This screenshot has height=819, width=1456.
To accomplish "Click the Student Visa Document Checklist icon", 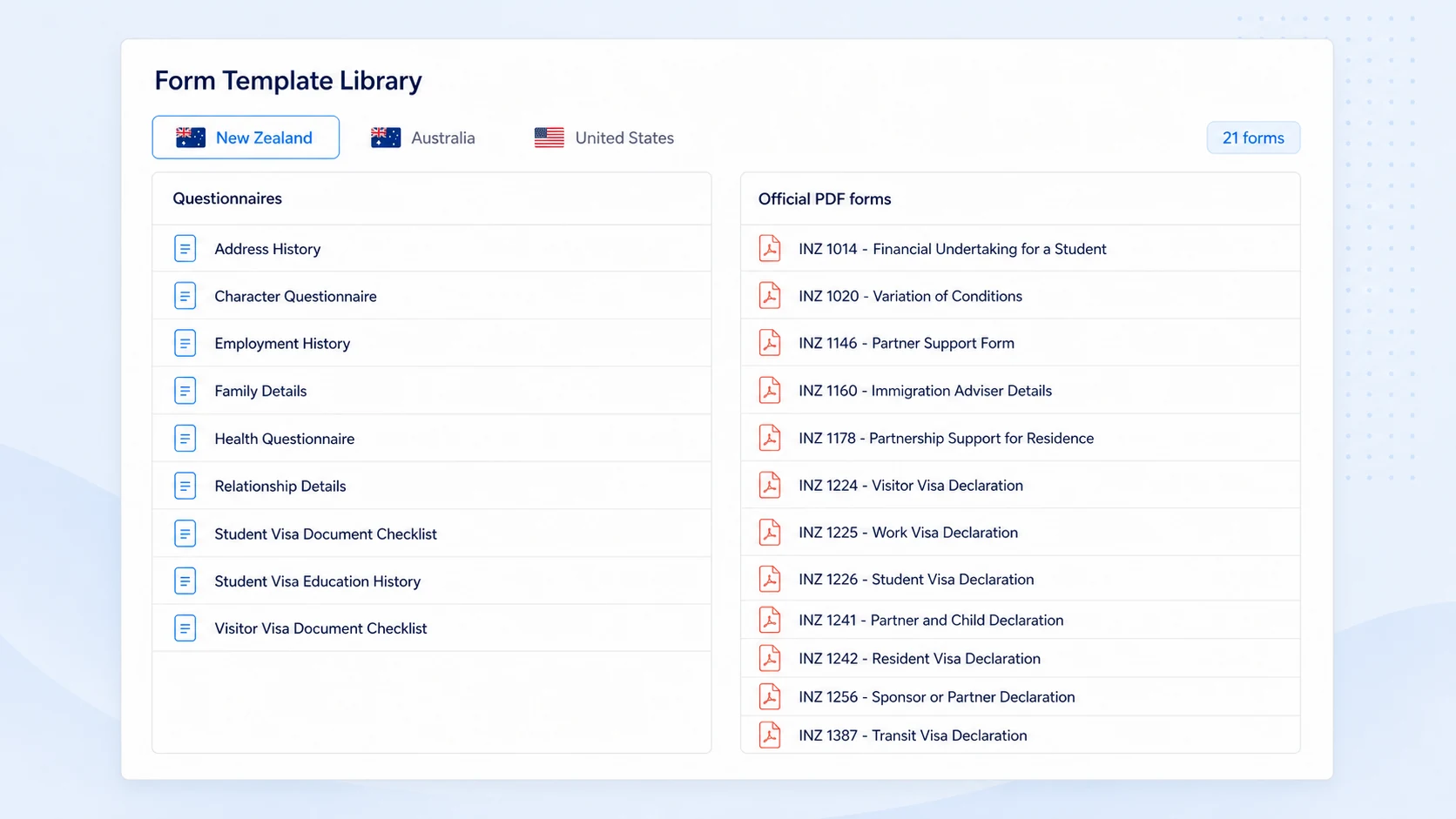I will coord(185,534).
